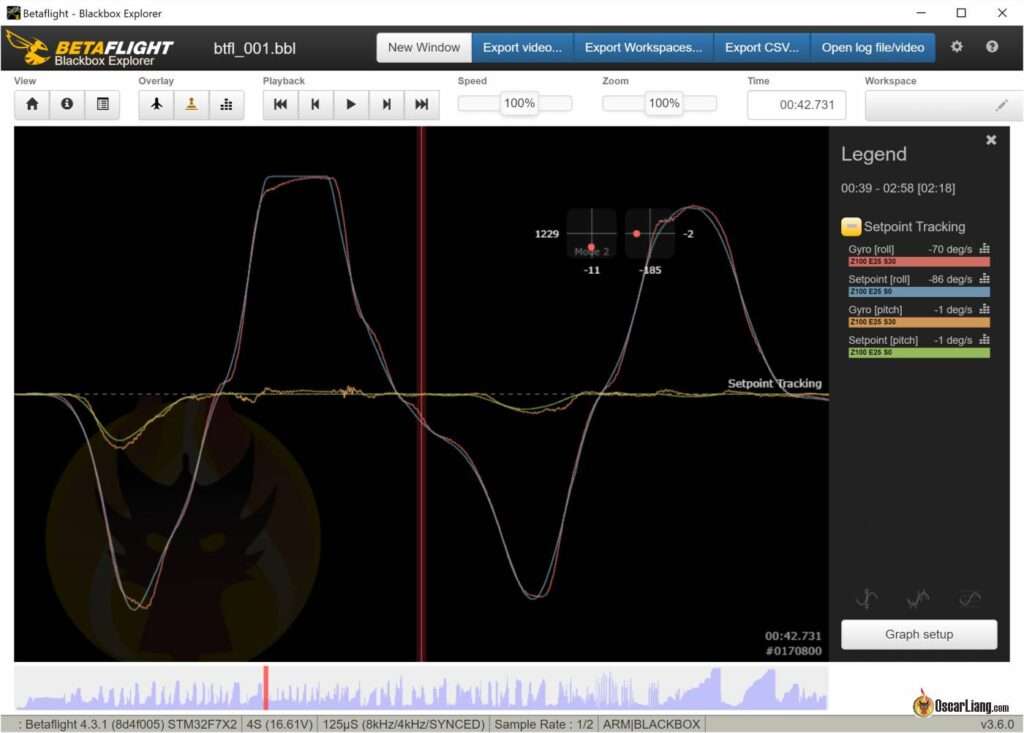
Task: Click third curve icon above Graph setup
Action: 970,598
